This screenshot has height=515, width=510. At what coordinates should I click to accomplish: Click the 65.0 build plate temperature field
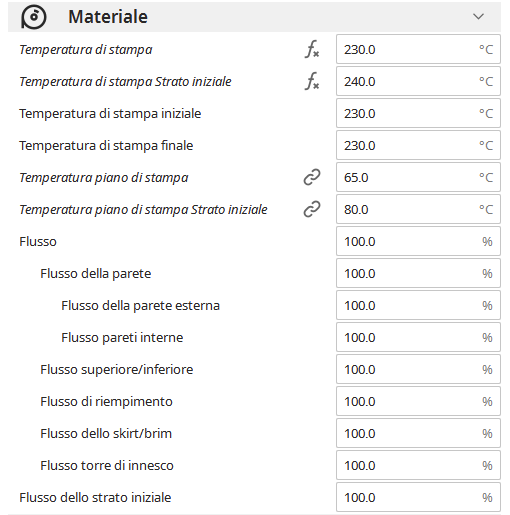tap(418, 177)
